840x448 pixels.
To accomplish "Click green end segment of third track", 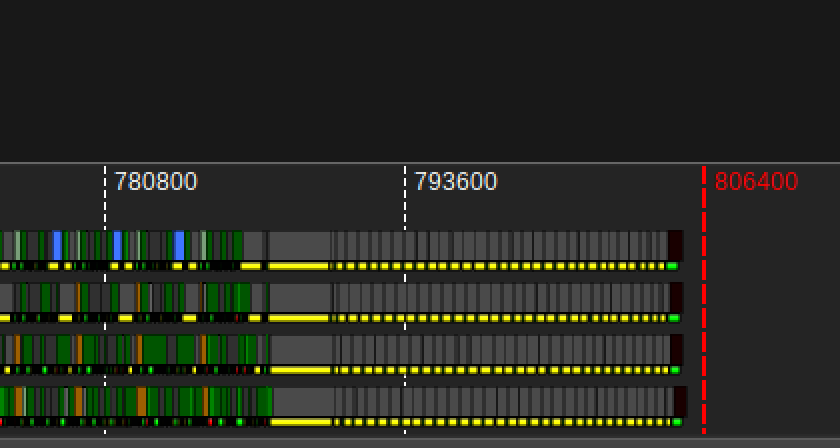I will [x=675, y=370].
